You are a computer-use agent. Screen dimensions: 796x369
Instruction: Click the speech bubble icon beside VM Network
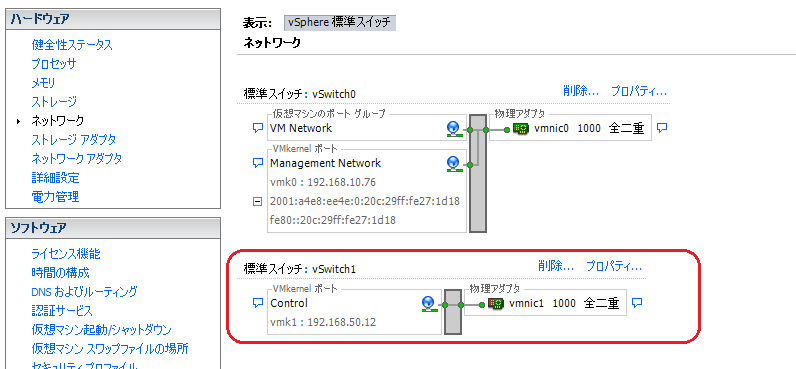pyautogui.click(x=257, y=128)
